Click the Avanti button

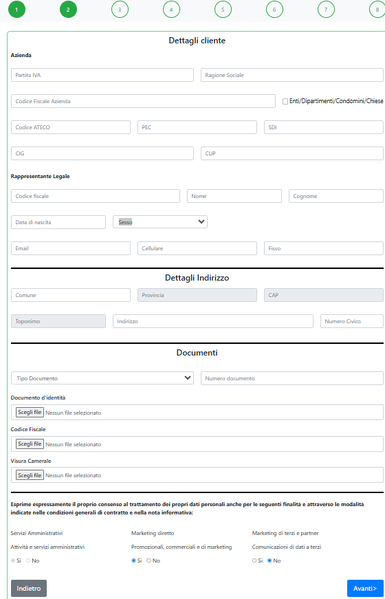pos(365,588)
